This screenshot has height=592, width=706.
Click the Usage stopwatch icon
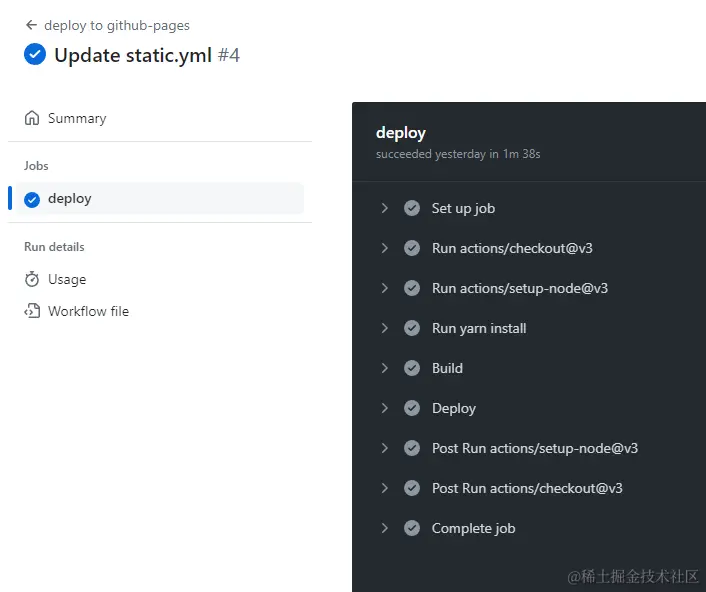click(x=32, y=279)
